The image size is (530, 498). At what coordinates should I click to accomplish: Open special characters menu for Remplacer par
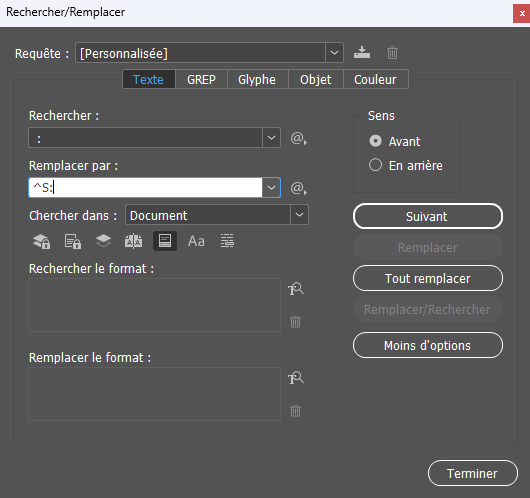pos(298,188)
